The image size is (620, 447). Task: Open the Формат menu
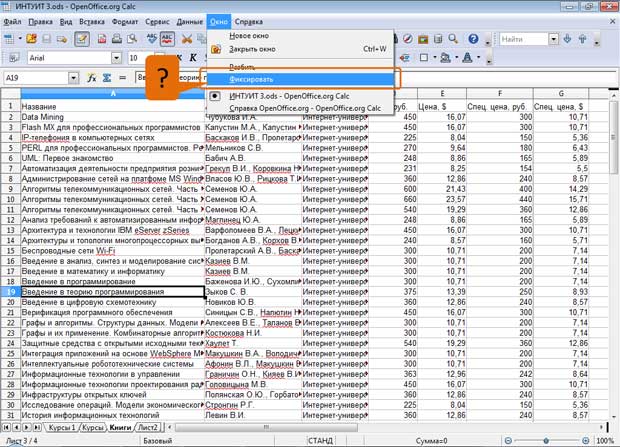[x=125, y=22]
